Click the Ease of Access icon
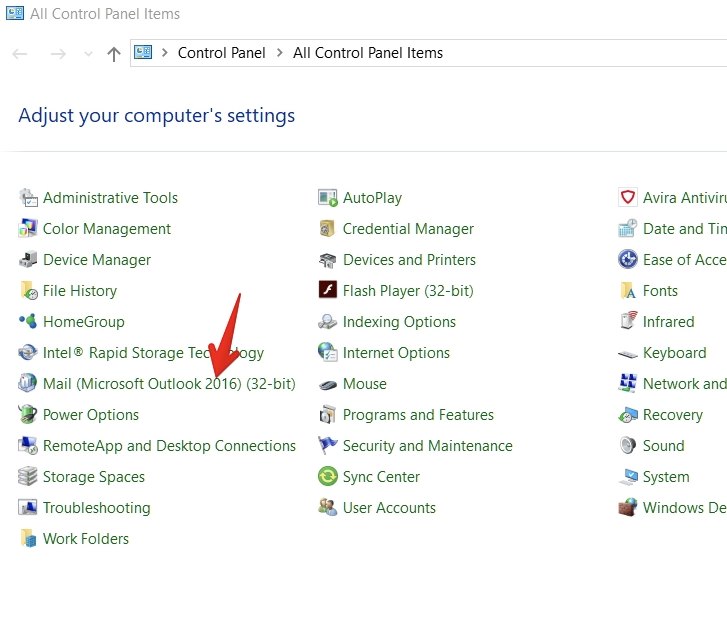Image resolution: width=727 pixels, height=618 pixels. pyautogui.click(x=628, y=259)
